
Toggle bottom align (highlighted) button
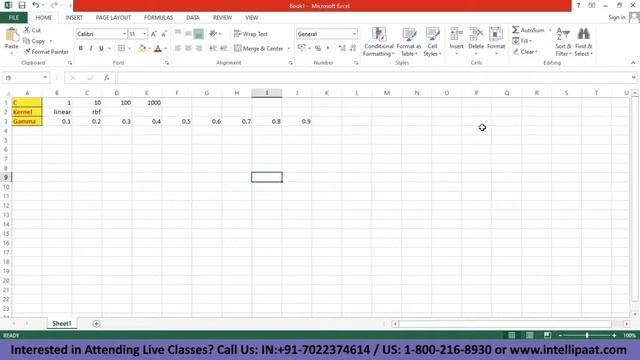click(x=198, y=34)
